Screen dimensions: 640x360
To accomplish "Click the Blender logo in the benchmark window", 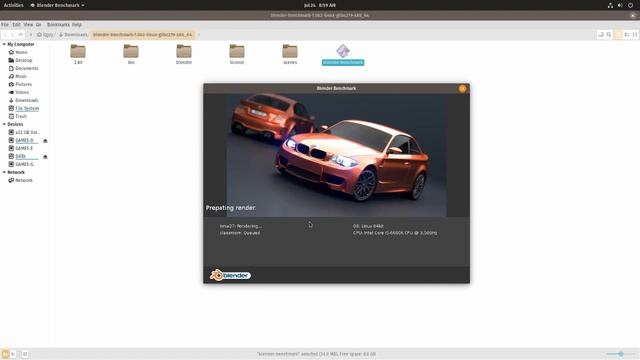I will pyautogui.click(x=230, y=276).
